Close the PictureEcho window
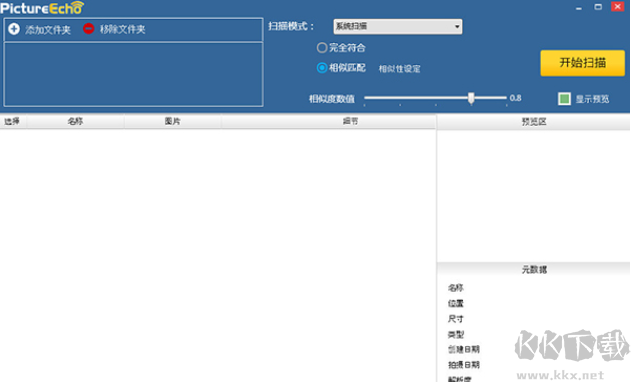 [617, 6]
